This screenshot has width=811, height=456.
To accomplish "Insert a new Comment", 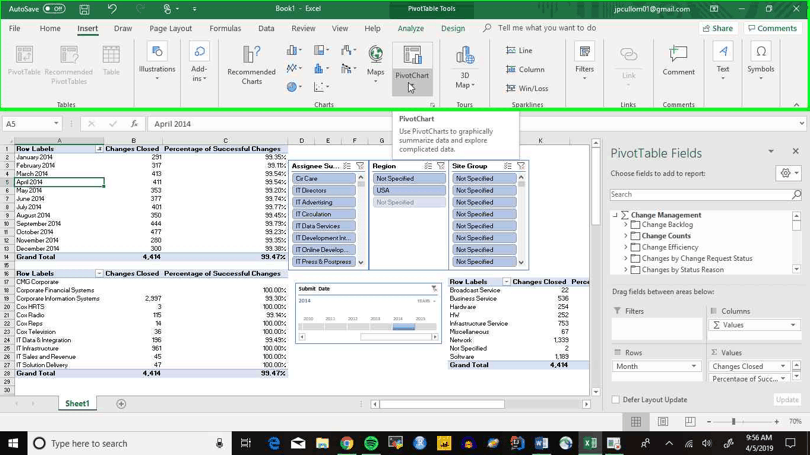I will 678,61.
